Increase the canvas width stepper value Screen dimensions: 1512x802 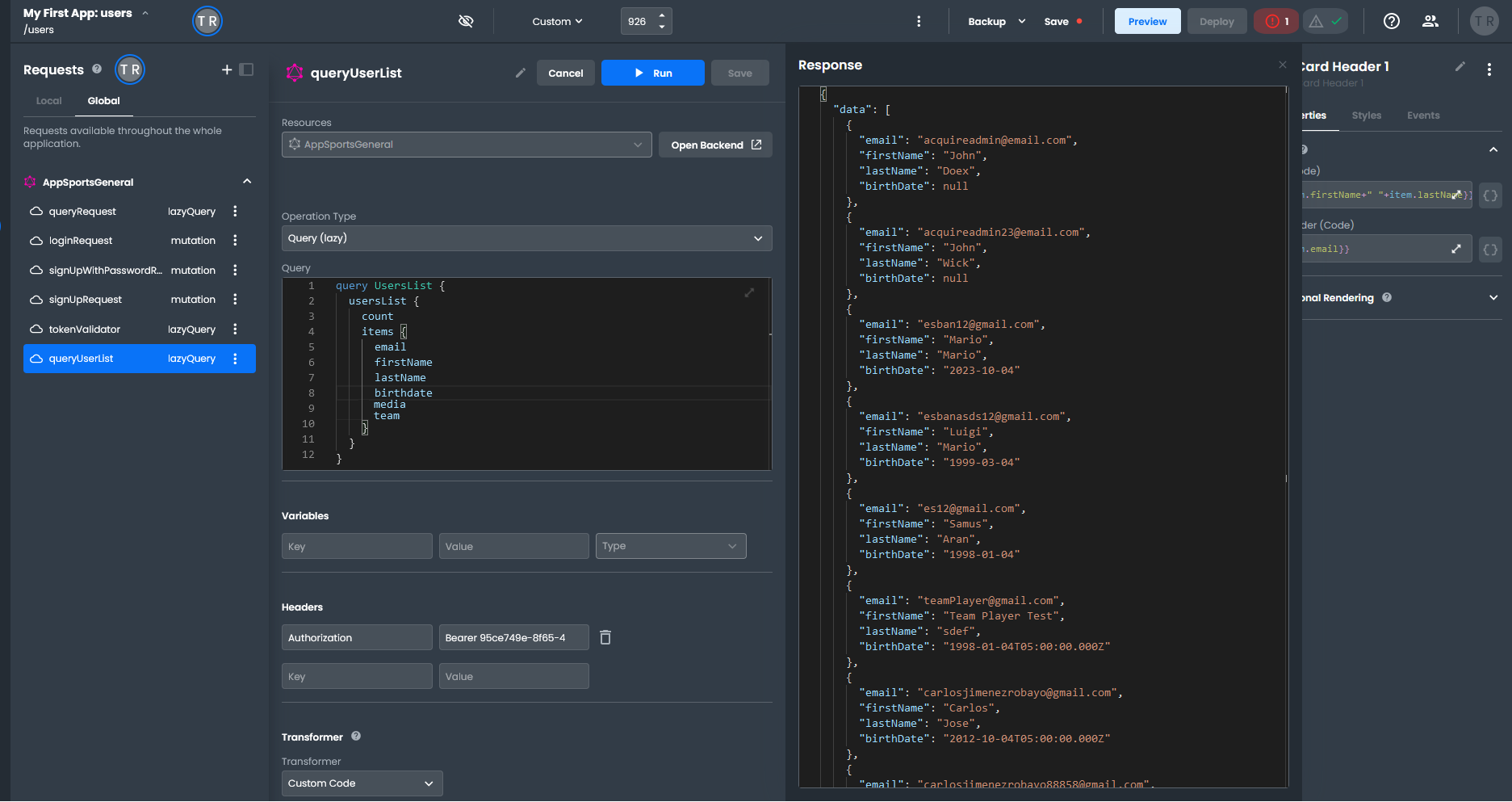point(662,15)
